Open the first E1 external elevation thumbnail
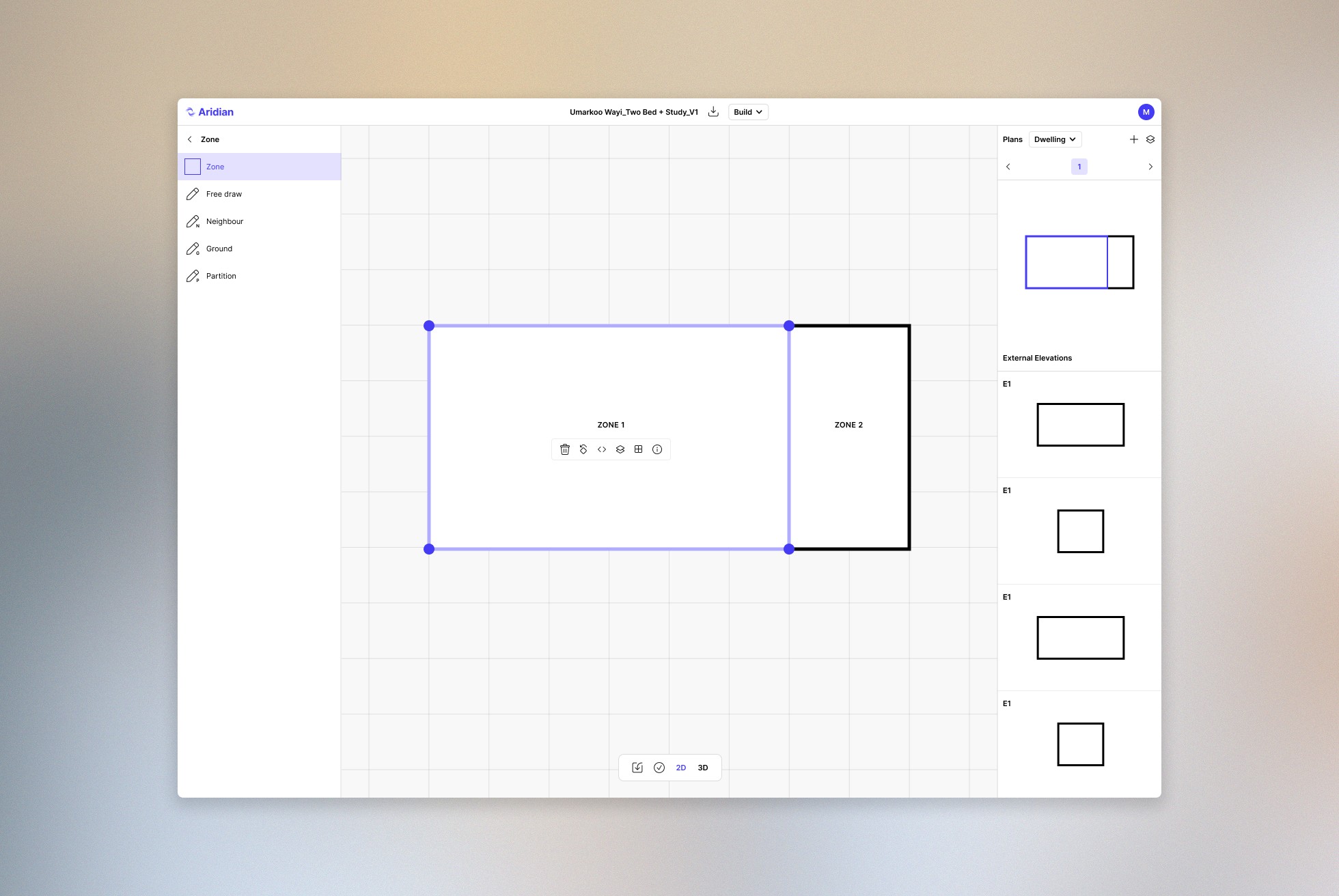Viewport: 1339px width, 896px height. [1080, 425]
